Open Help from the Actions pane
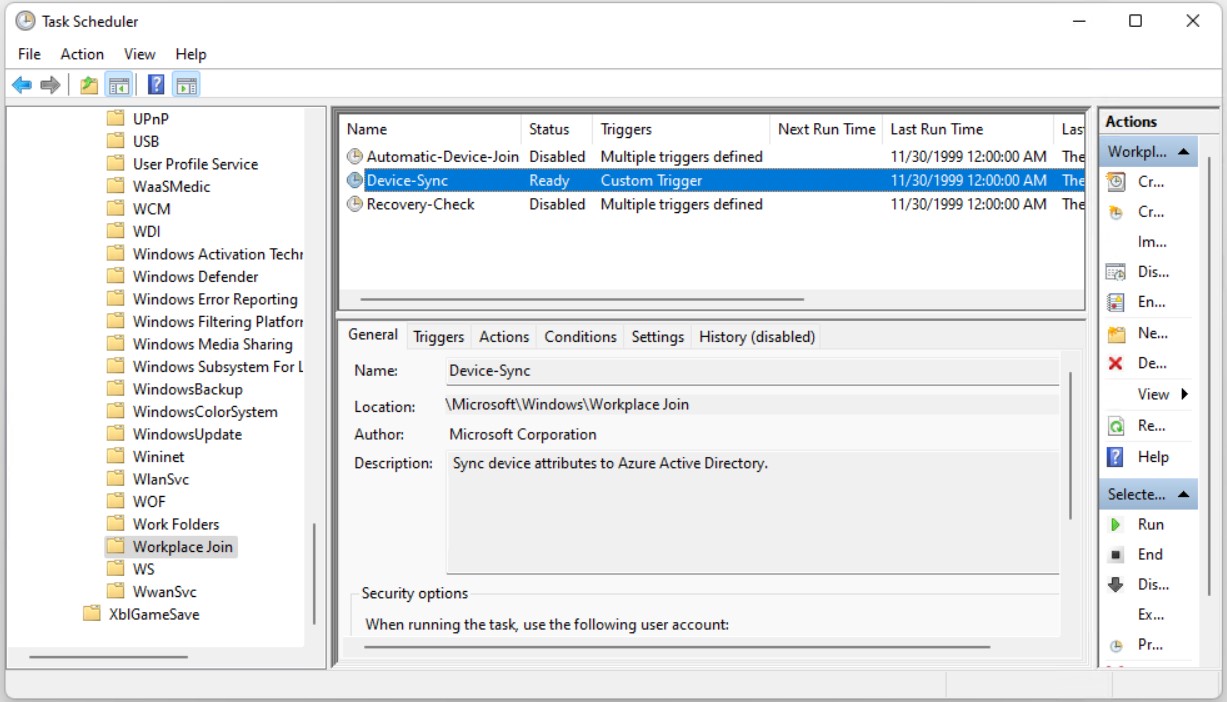The width and height of the screenshot is (1227, 702). (x=1153, y=457)
